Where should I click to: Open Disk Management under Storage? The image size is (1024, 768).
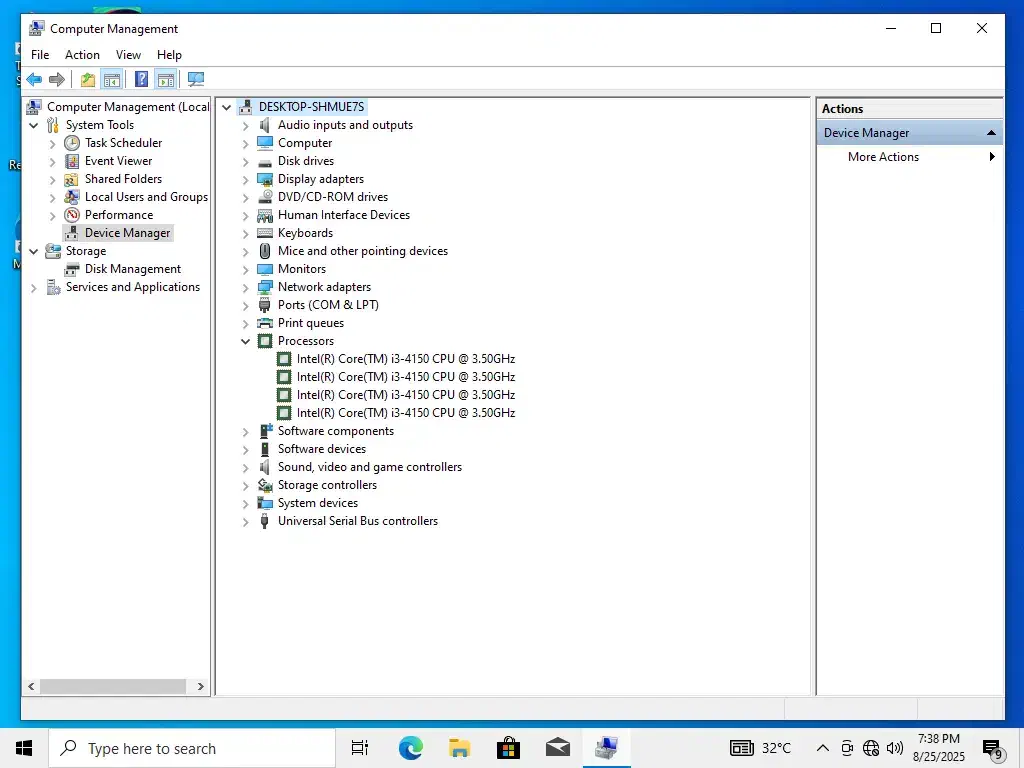click(x=132, y=269)
